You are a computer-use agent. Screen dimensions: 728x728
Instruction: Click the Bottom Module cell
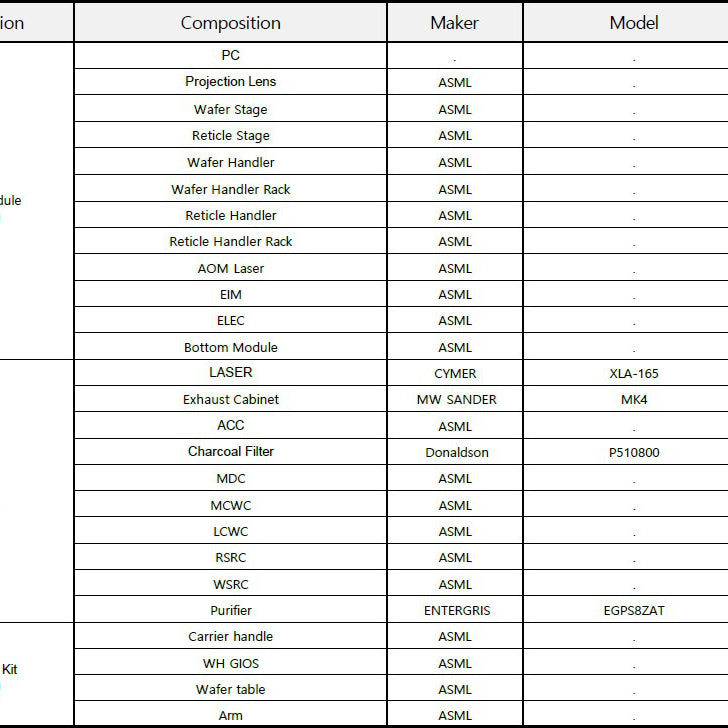click(230, 347)
